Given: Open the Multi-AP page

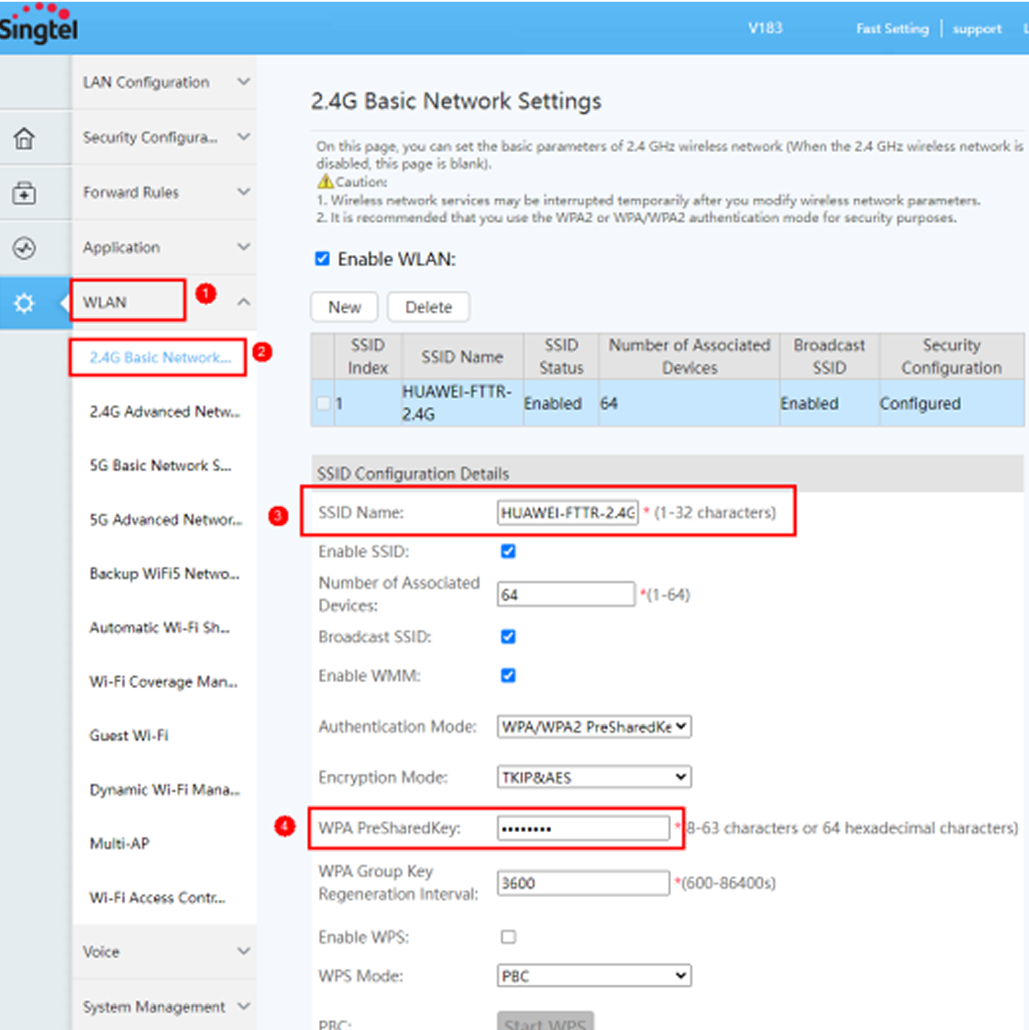Looking at the screenshot, I should 120,843.
